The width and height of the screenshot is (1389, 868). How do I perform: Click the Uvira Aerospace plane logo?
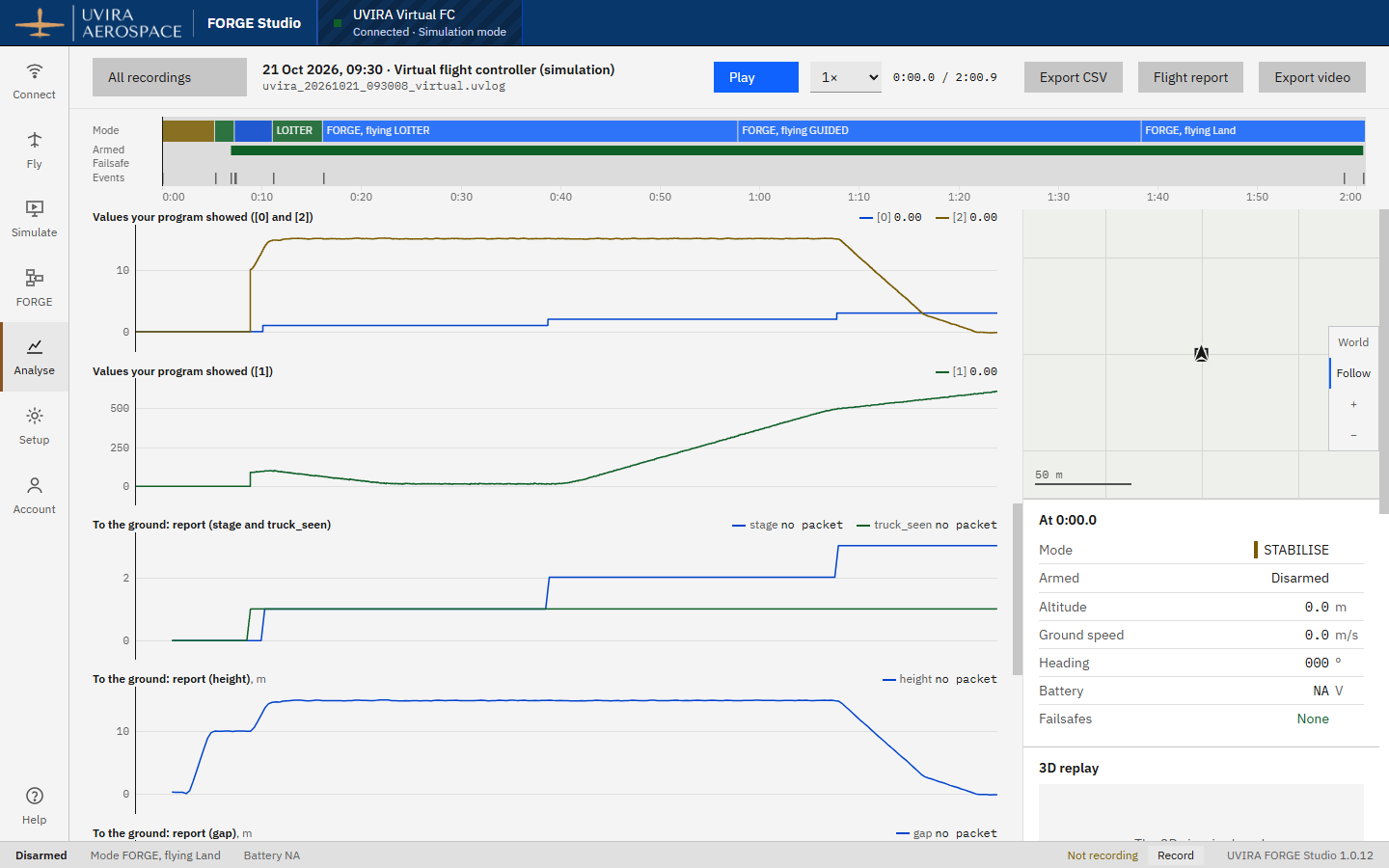coord(40,23)
